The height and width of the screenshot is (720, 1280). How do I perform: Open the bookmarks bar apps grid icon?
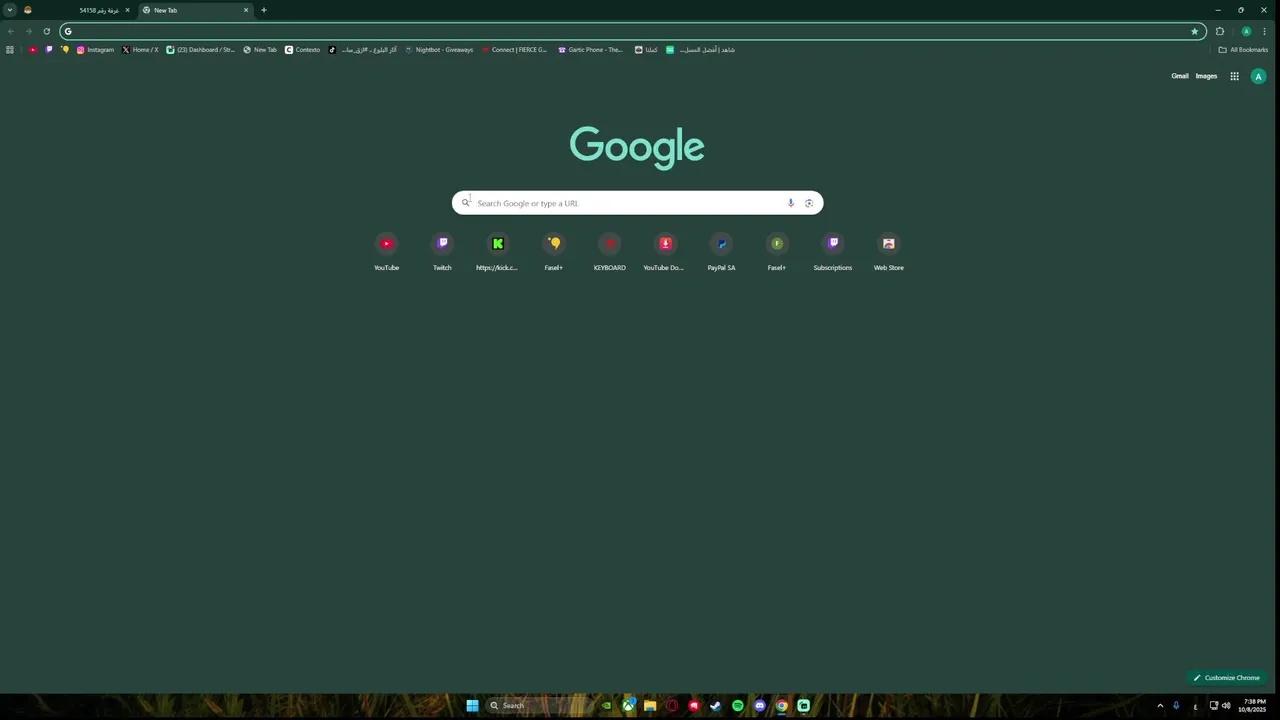(10, 49)
